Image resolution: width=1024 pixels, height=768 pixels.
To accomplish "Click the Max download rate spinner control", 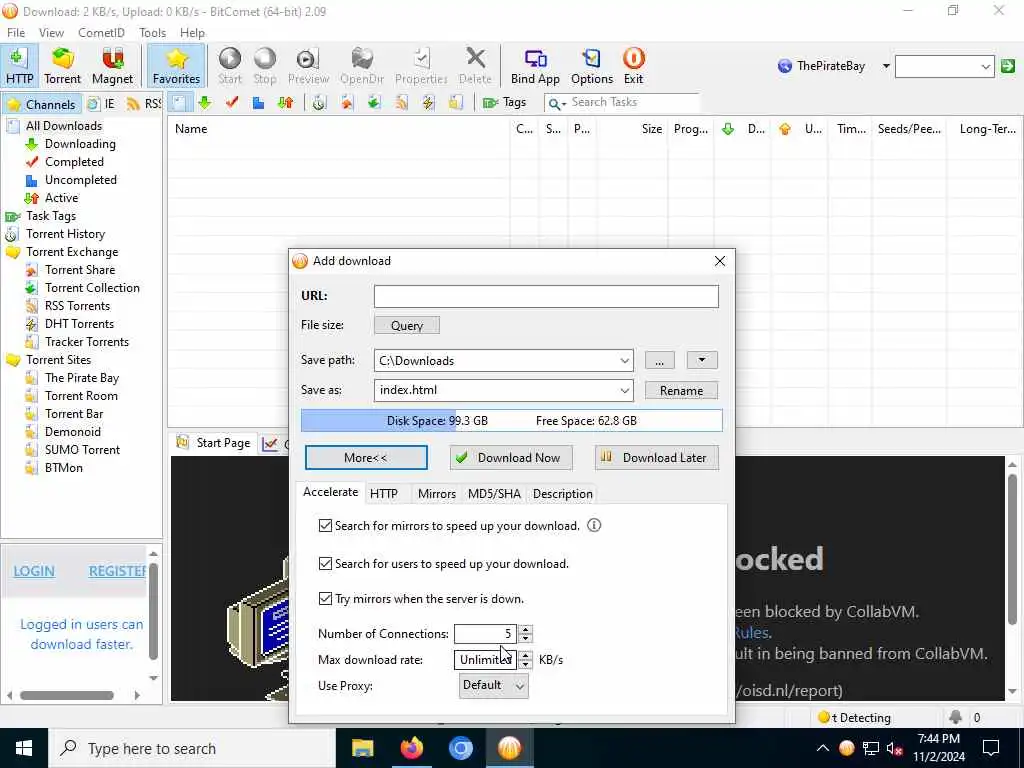I will pyautogui.click(x=526, y=660).
